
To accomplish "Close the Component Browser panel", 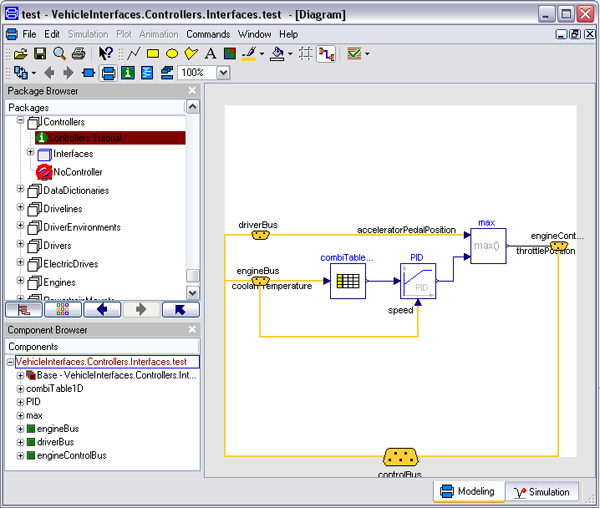I will pyautogui.click(x=192, y=329).
